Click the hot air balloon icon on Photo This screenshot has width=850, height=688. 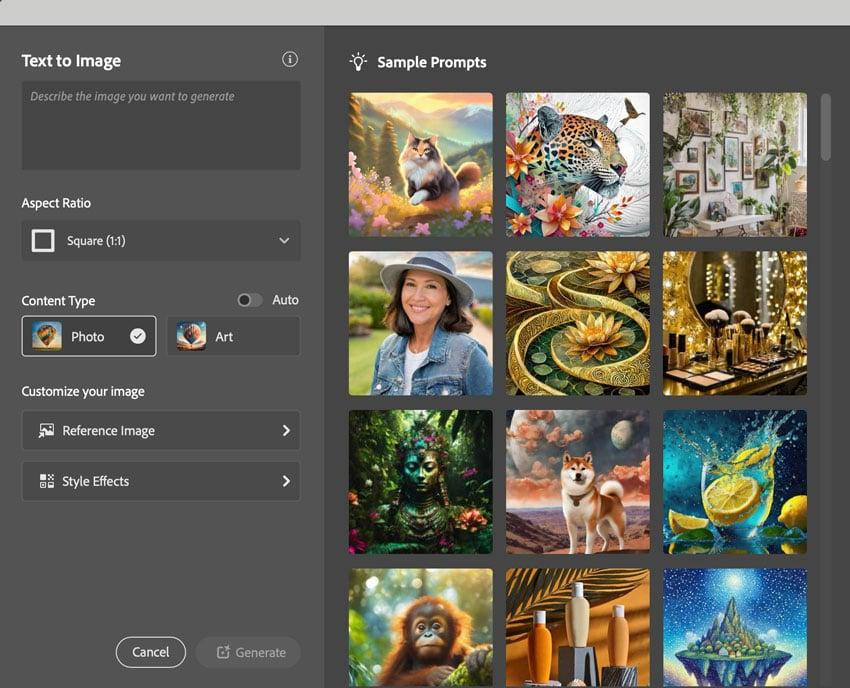pos(47,336)
